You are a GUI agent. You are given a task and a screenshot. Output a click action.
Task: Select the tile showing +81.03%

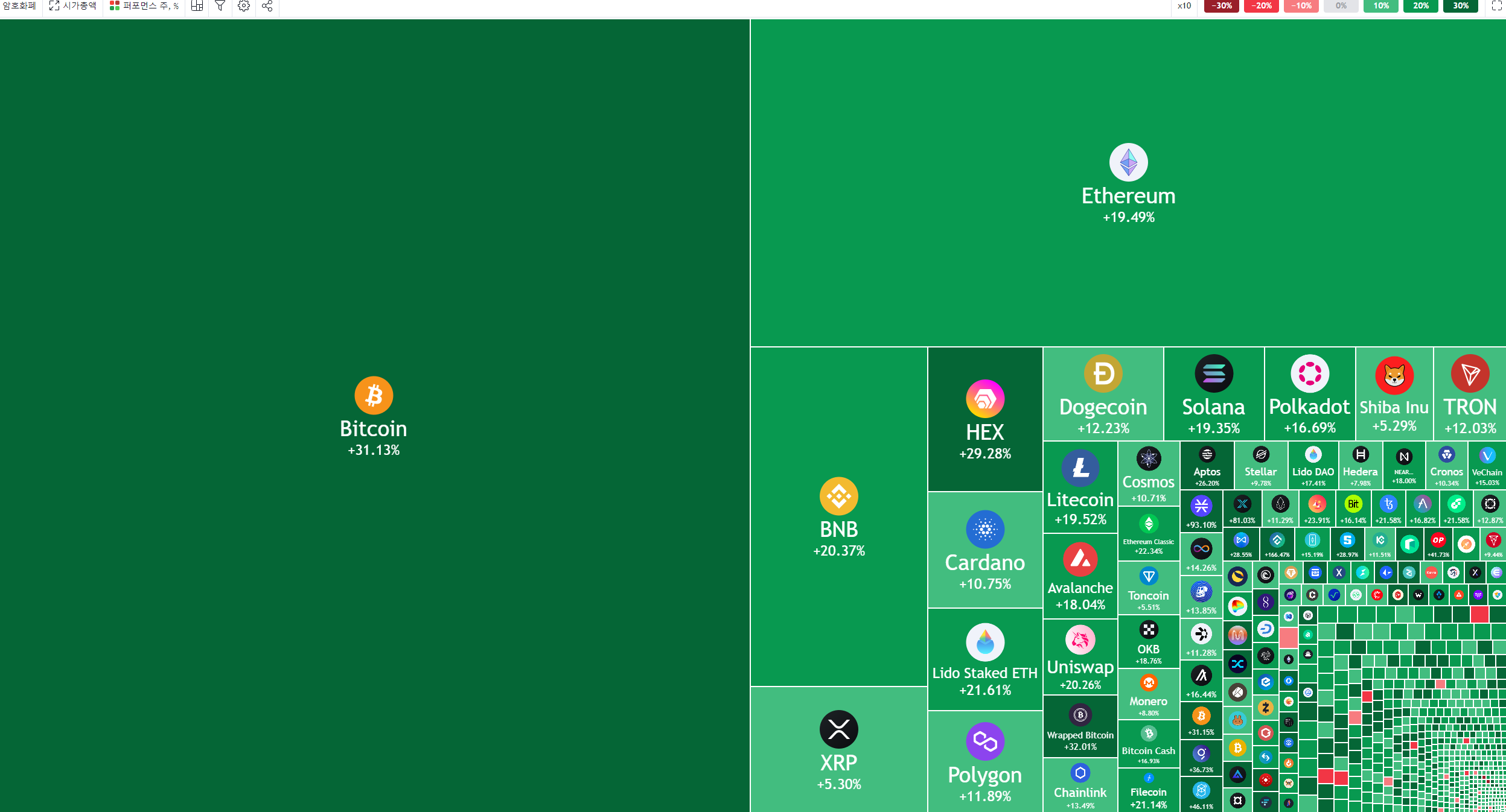tap(1242, 508)
